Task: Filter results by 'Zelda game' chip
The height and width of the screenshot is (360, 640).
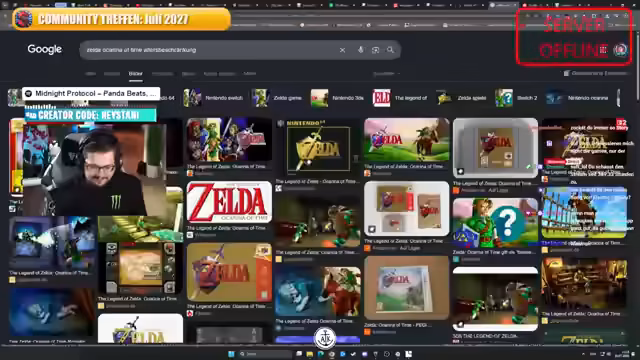Action: (x=277, y=98)
